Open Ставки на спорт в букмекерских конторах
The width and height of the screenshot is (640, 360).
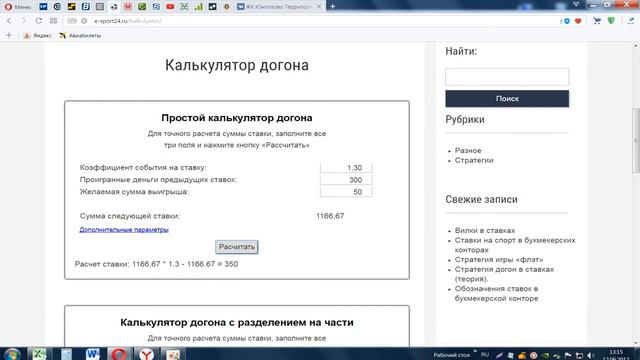(x=515, y=245)
